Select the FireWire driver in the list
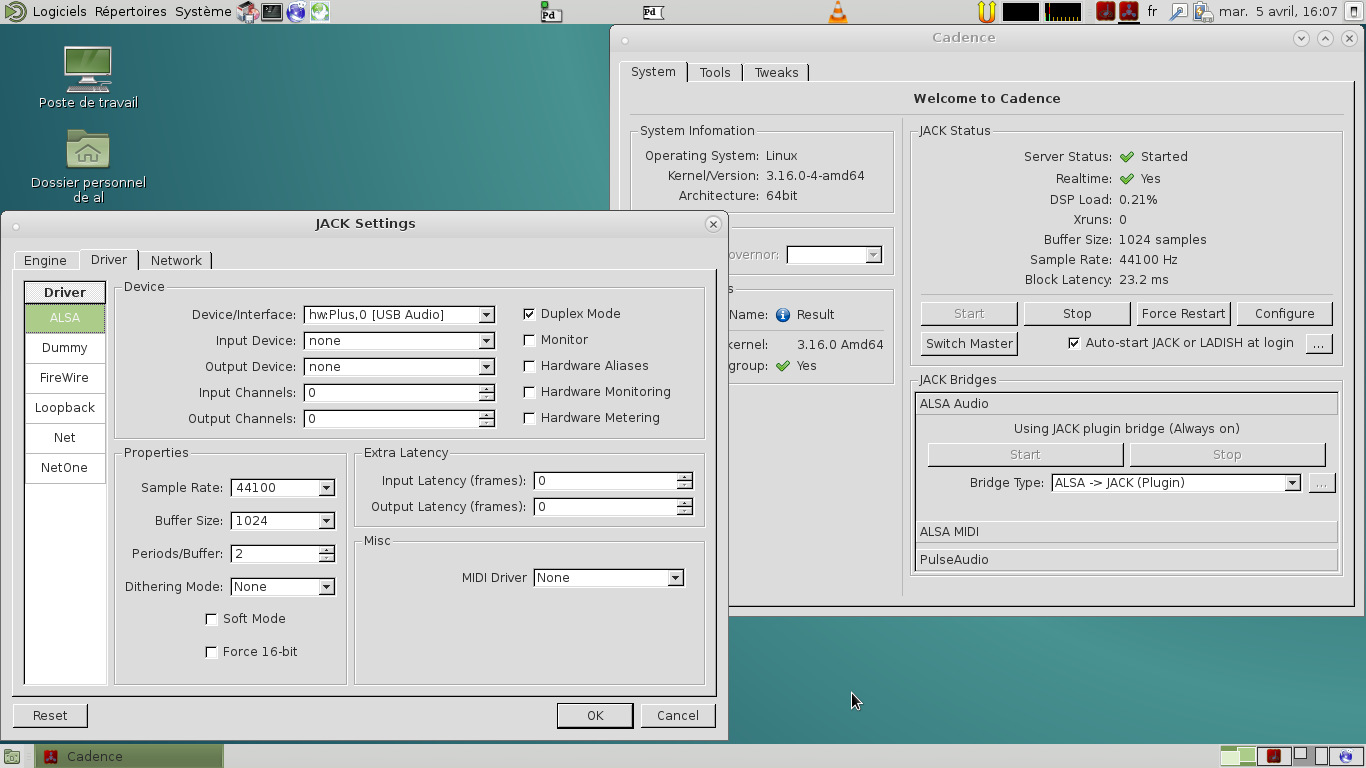 click(65, 378)
